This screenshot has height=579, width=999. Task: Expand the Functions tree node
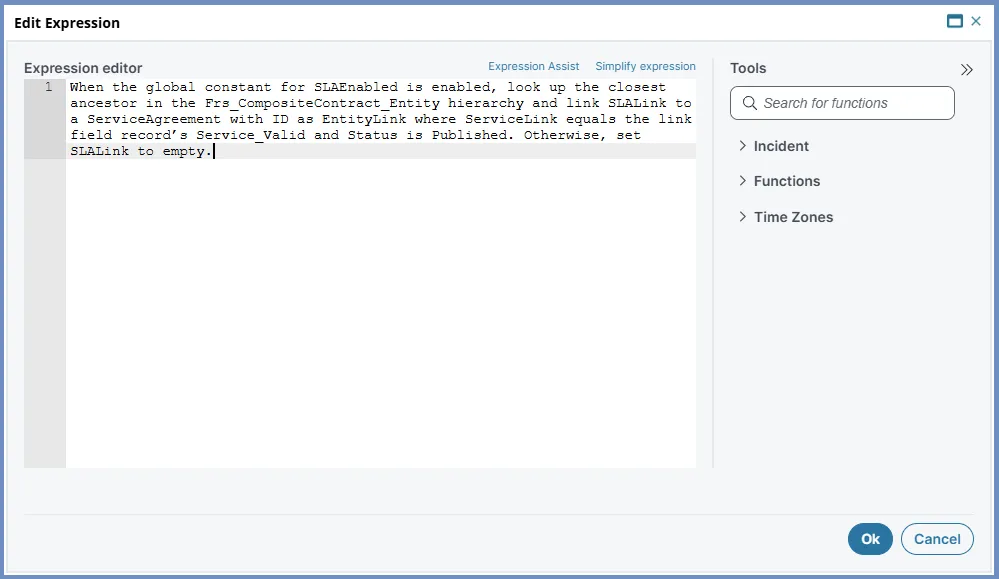click(x=742, y=181)
